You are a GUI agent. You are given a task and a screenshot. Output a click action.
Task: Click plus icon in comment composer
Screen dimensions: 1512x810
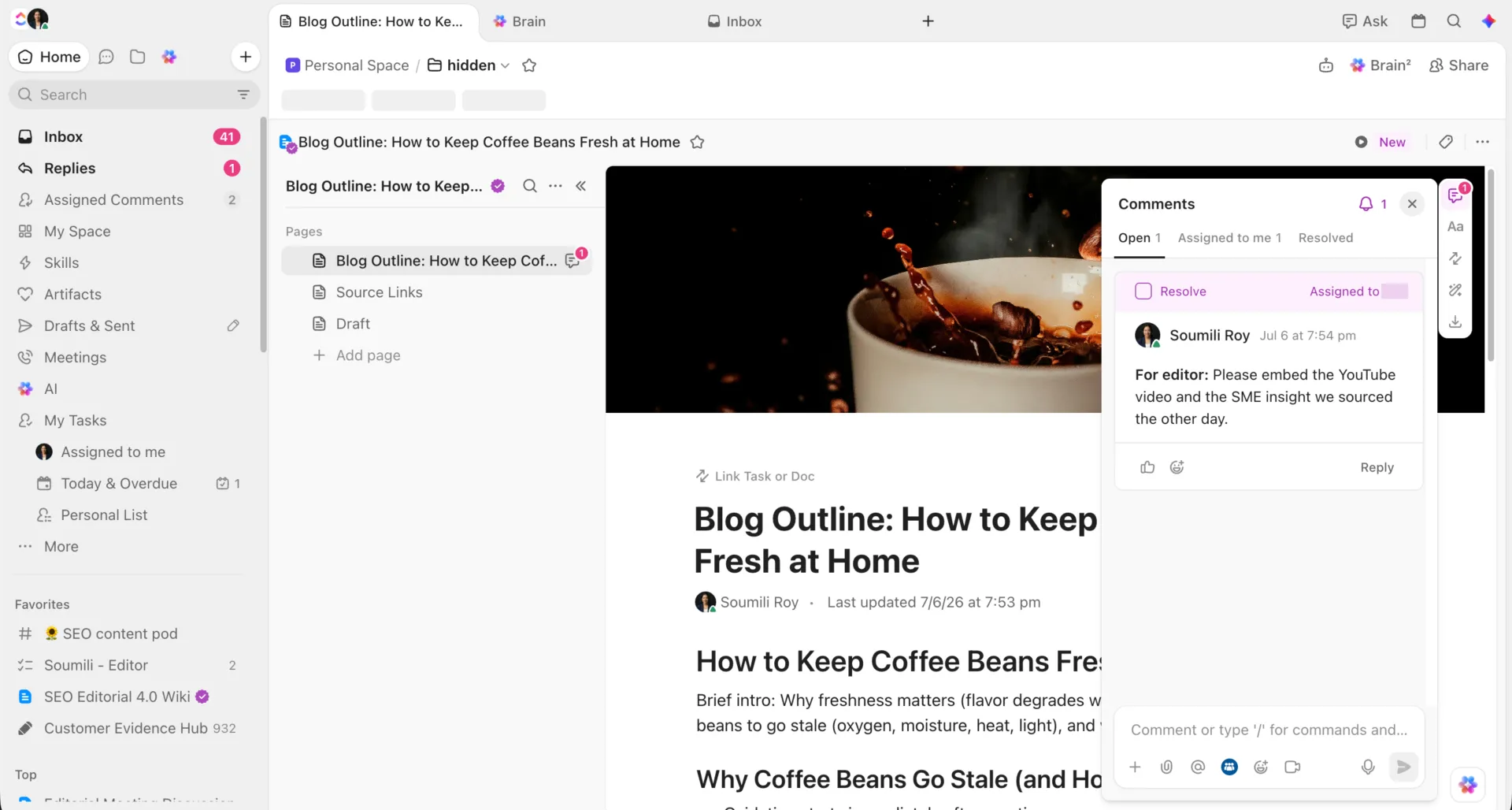point(1135,767)
